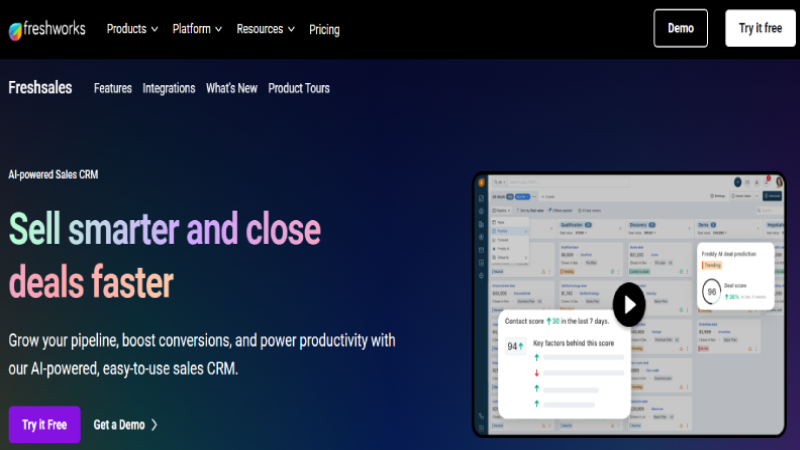Click the AI-powered Sales CRM label
800x450 pixels.
(53, 174)
